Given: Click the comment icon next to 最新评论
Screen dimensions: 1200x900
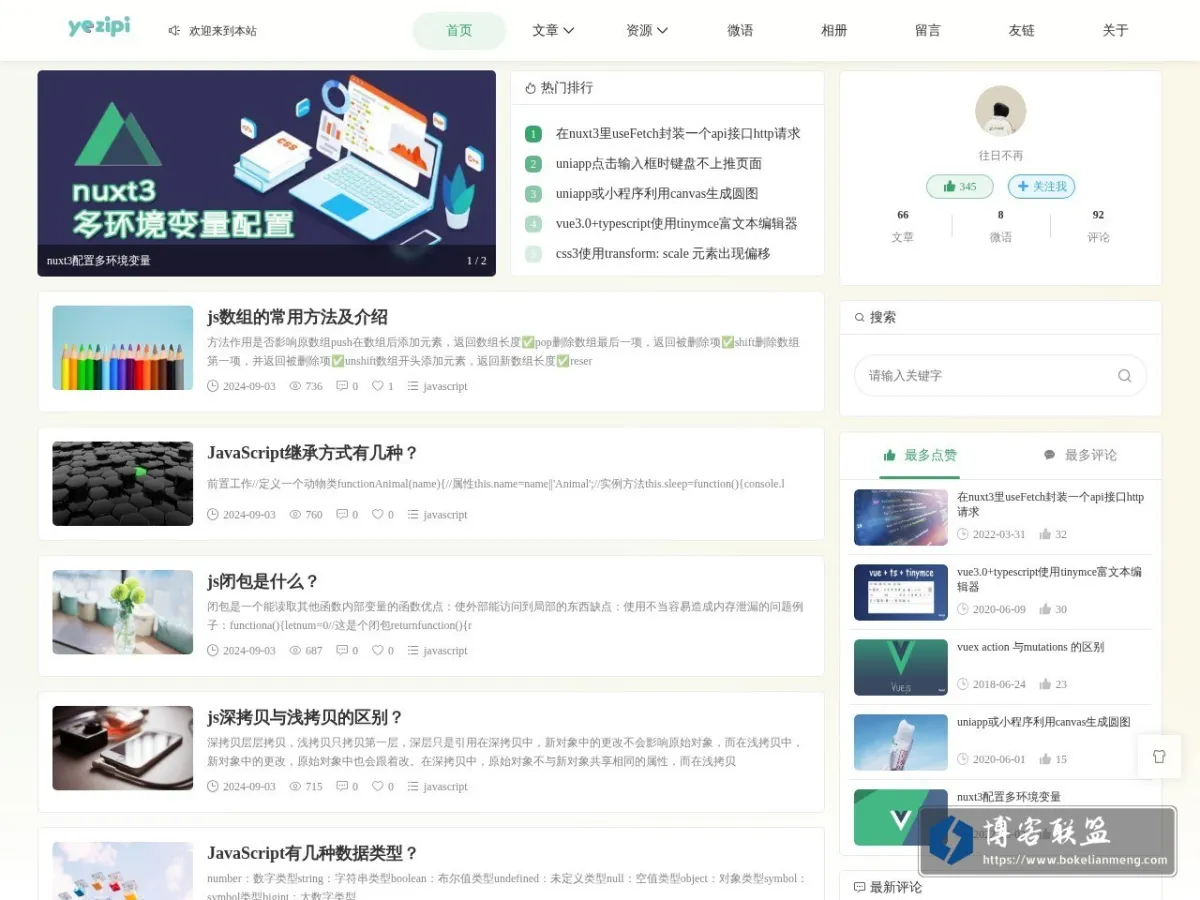Looking at the screenshot, I should click(859, 887).
